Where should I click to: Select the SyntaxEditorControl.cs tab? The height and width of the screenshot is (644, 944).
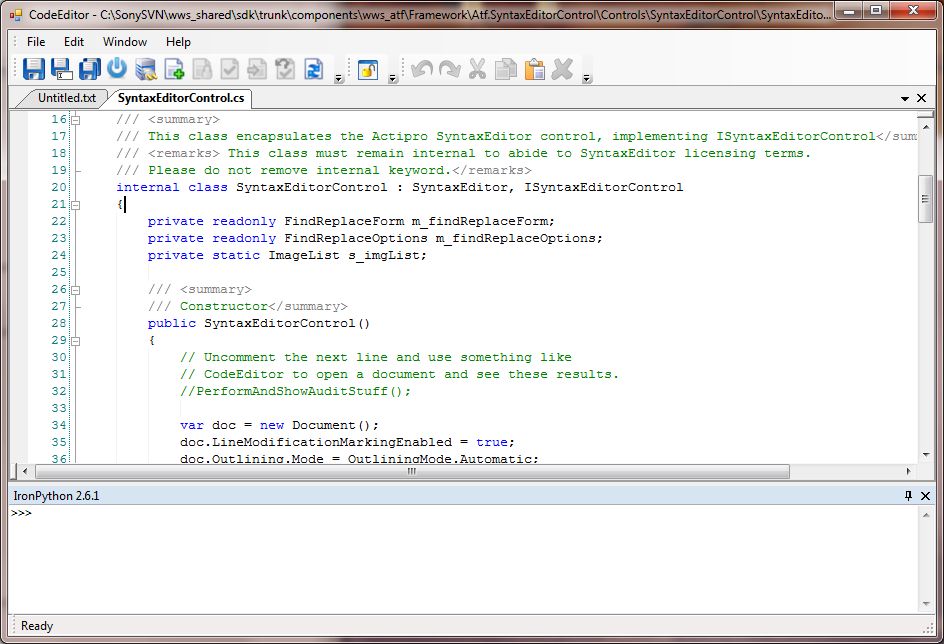coord(181,98)
